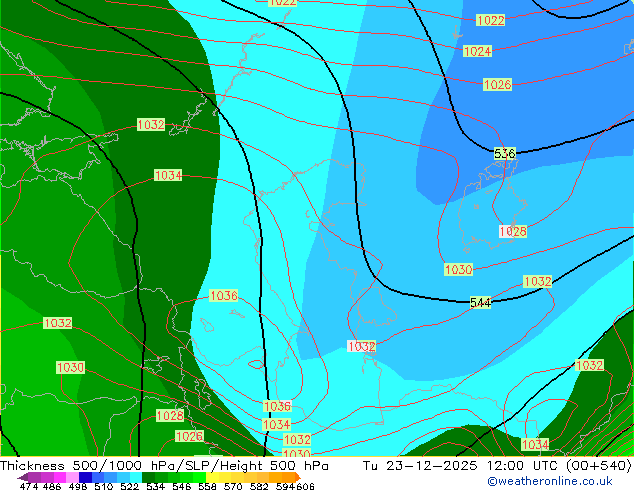Click the dark green legend swatch above 534
This screenshot has width=634, height=490.
tap(148, 477)
